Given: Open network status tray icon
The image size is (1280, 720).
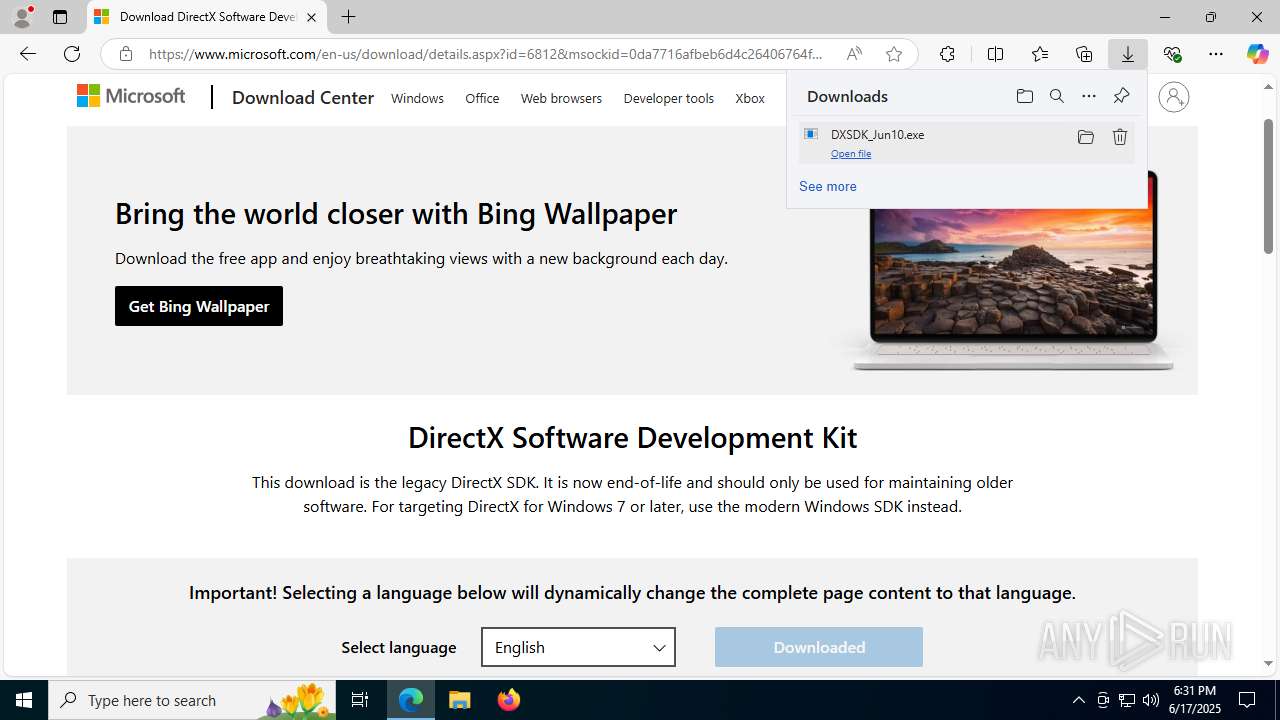Looking at the screenshot, I should point(1127,700).
